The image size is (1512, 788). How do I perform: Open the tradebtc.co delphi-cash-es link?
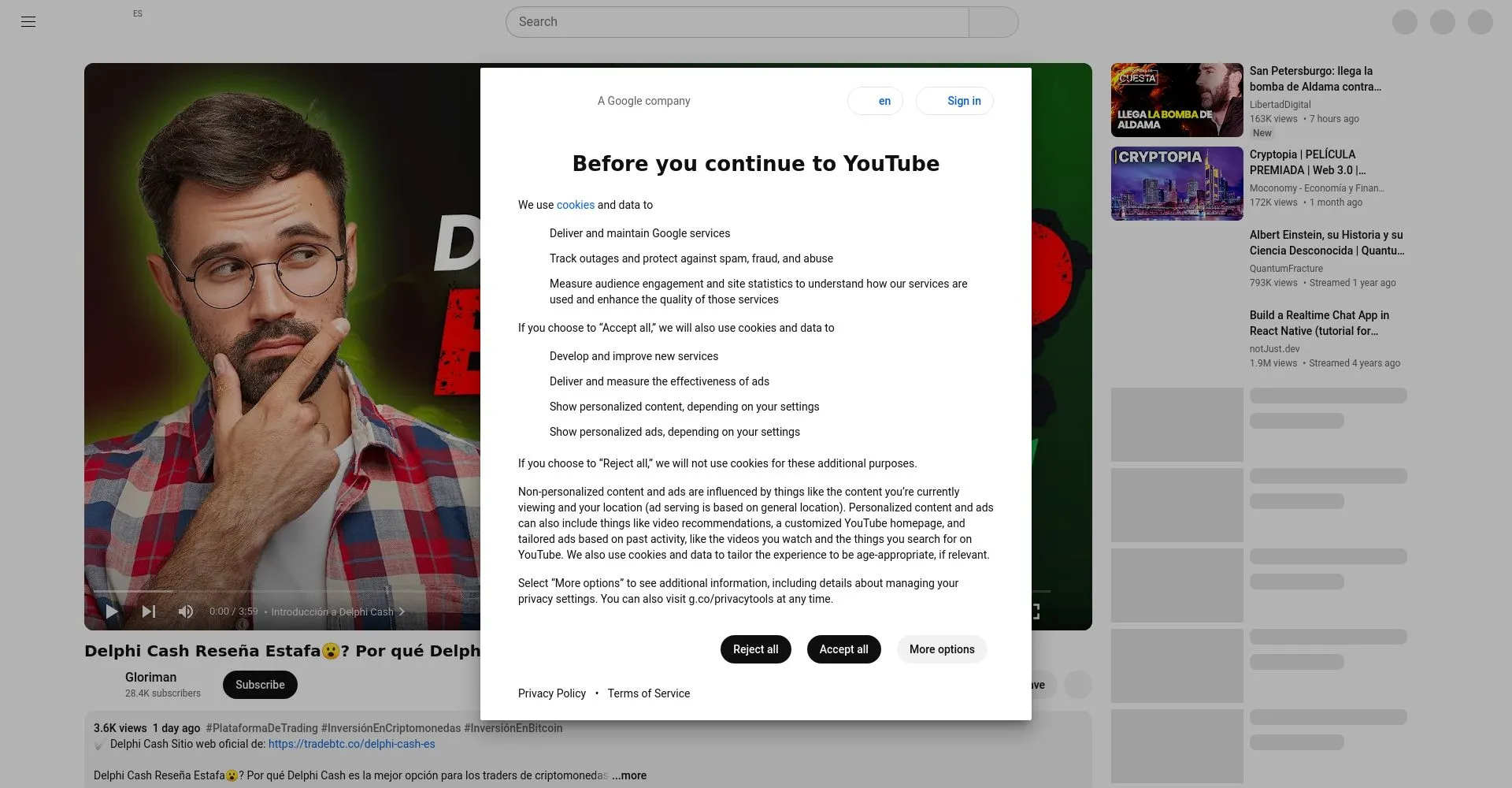351,744
